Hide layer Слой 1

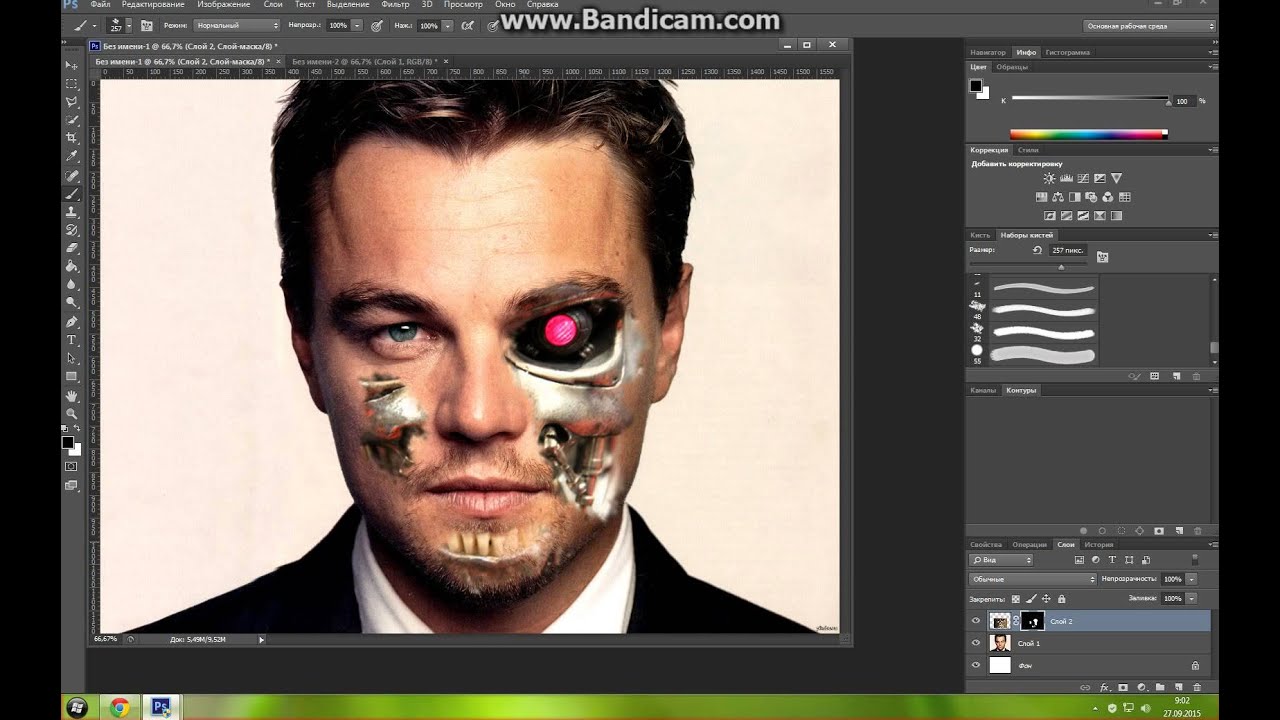tap(976, 643)
